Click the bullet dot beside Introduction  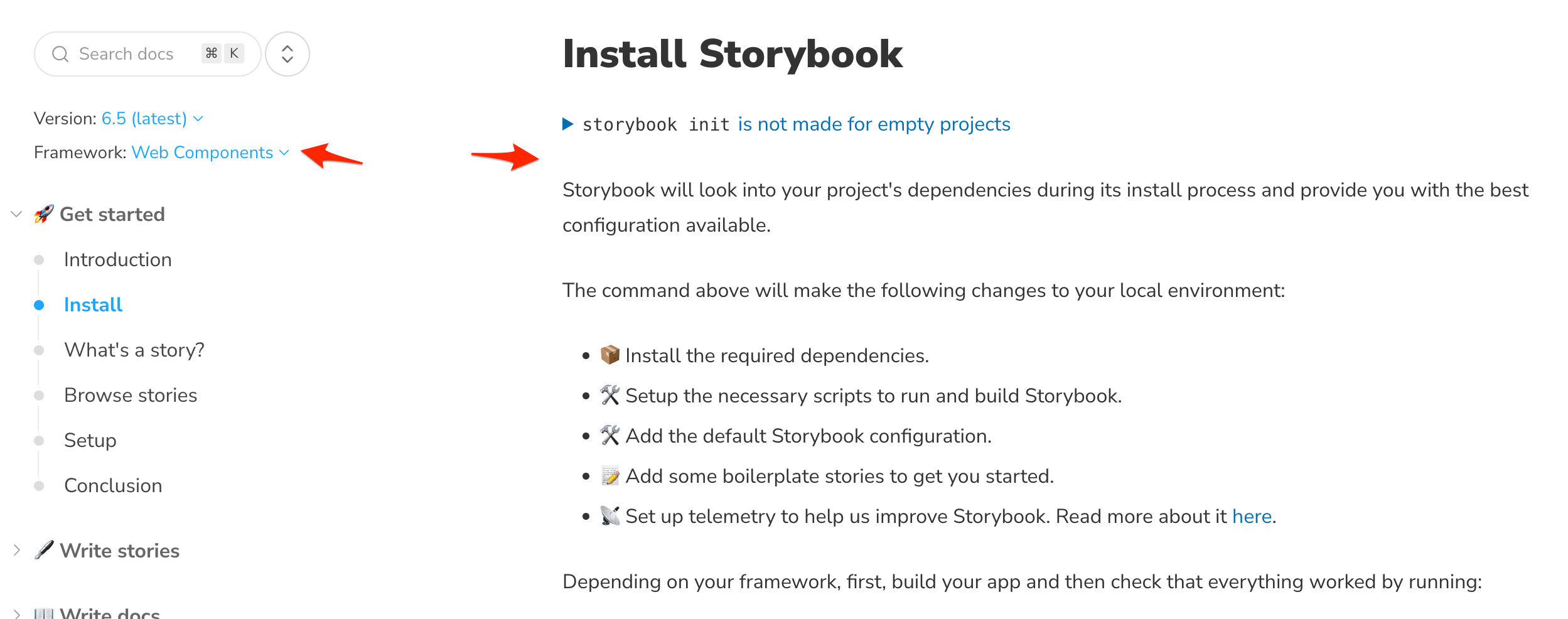[40, 259]
